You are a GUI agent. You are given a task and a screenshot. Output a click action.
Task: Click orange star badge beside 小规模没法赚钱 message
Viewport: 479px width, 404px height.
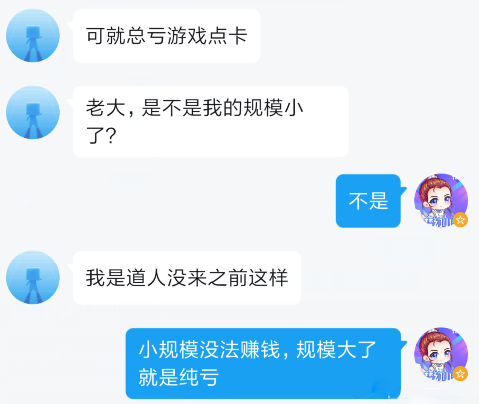click(460, 374)
